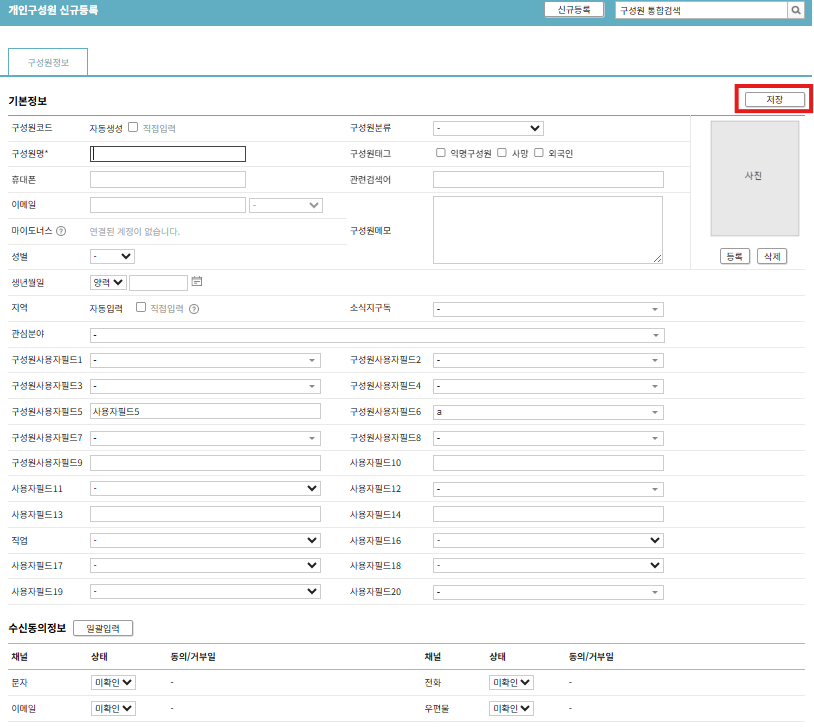Open the email domain dropdown
Screen dimensions: 814x727
pyautogui.click(x=286, y=205)
